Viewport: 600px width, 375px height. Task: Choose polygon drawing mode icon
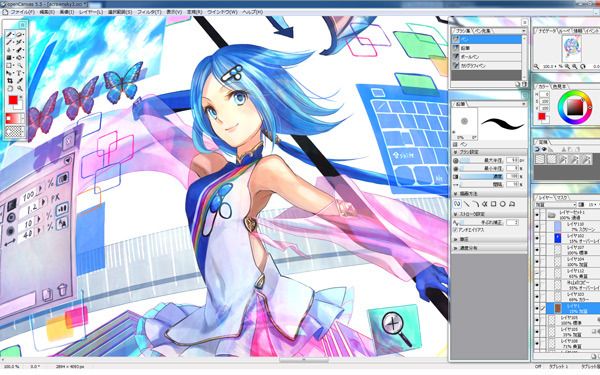(512, 204)
